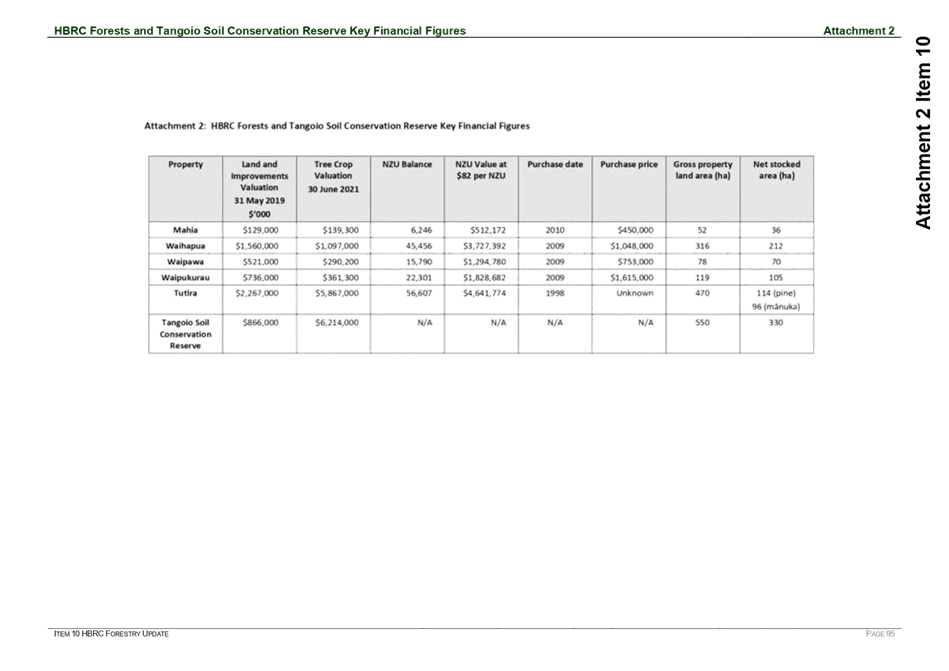The image size is (949, 671).
Task: Click Mahia land valuation '$129,000'
Action: pyautogui.click(x=260, y=230)
